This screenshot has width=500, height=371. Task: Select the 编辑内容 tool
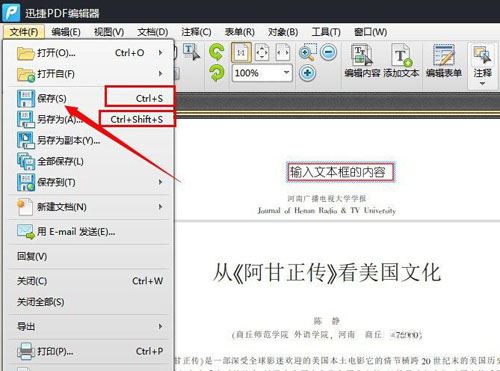point(362,61)
